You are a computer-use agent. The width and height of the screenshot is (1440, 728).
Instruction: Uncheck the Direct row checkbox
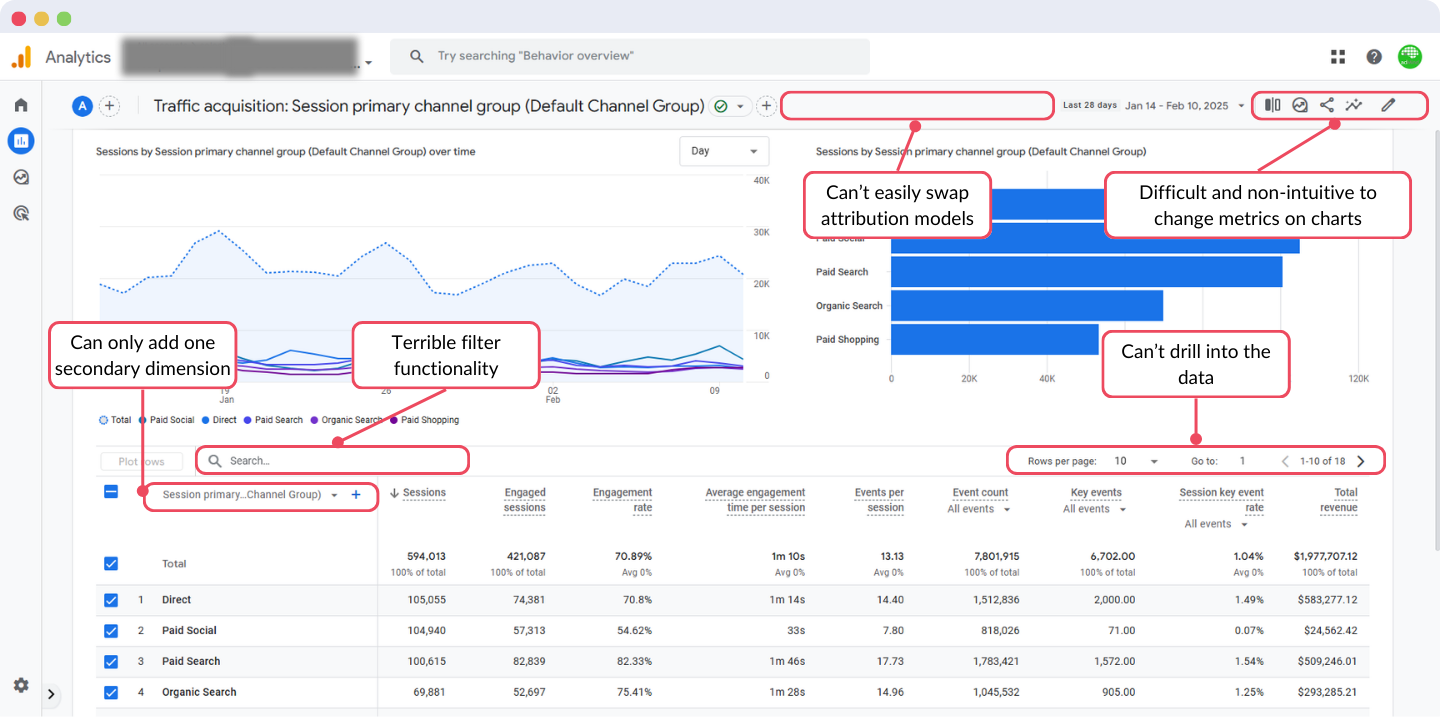(111, 601)
